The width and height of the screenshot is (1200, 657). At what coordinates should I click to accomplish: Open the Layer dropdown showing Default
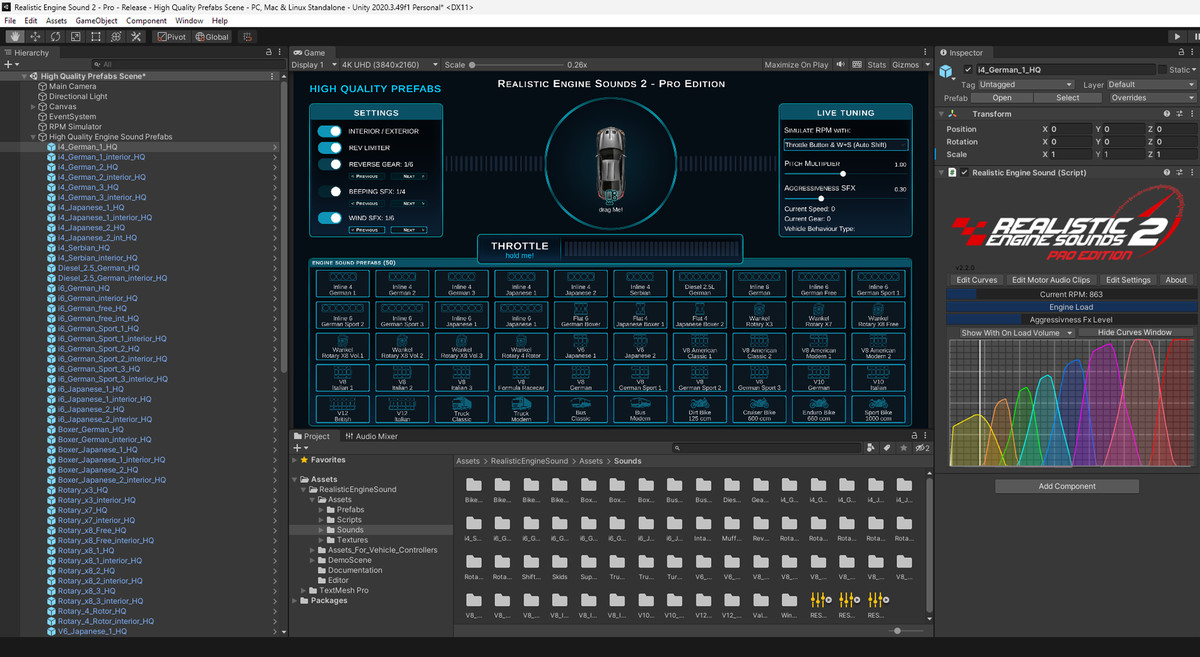point(1150,85)
